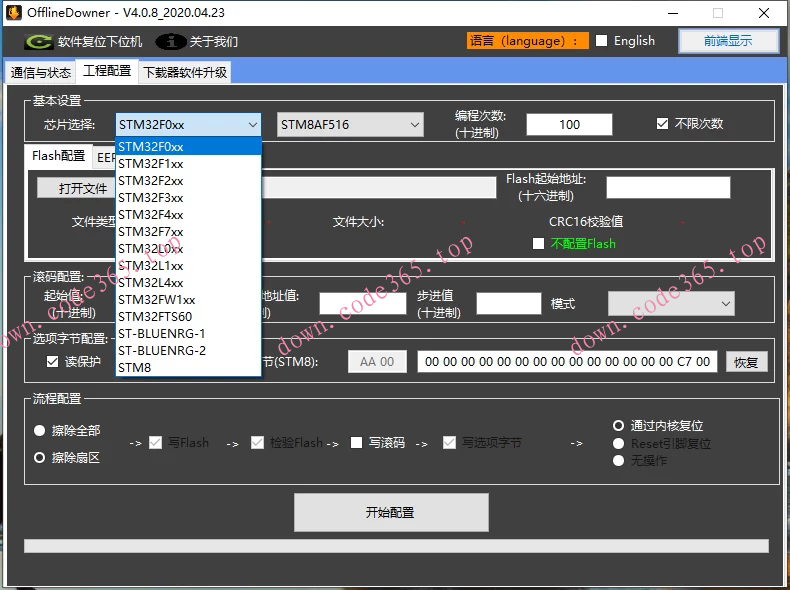790x590 pixels.
Task: Toggle the English language checkbox
Action: [x=602, y=41]
